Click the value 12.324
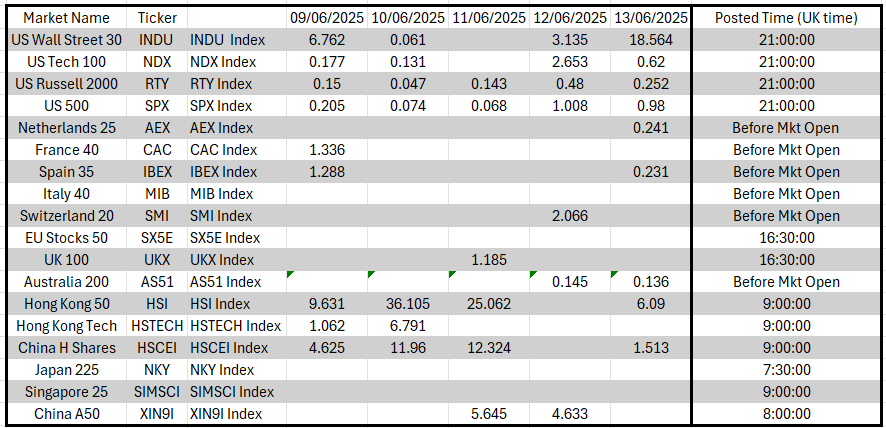This screenshot has width=886, height=428. (489, 348)
